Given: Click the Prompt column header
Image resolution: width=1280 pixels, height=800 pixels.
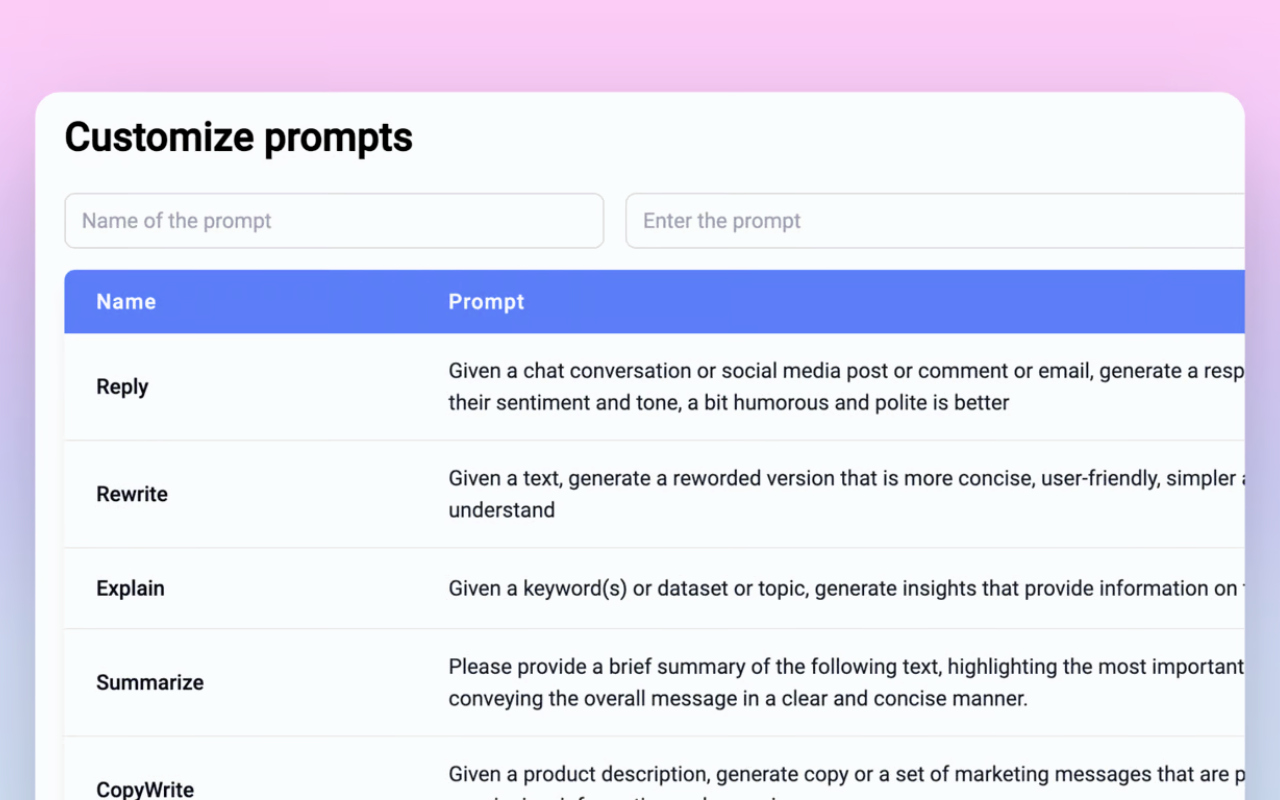Looking at the screenshot, I should coord(486,302).
